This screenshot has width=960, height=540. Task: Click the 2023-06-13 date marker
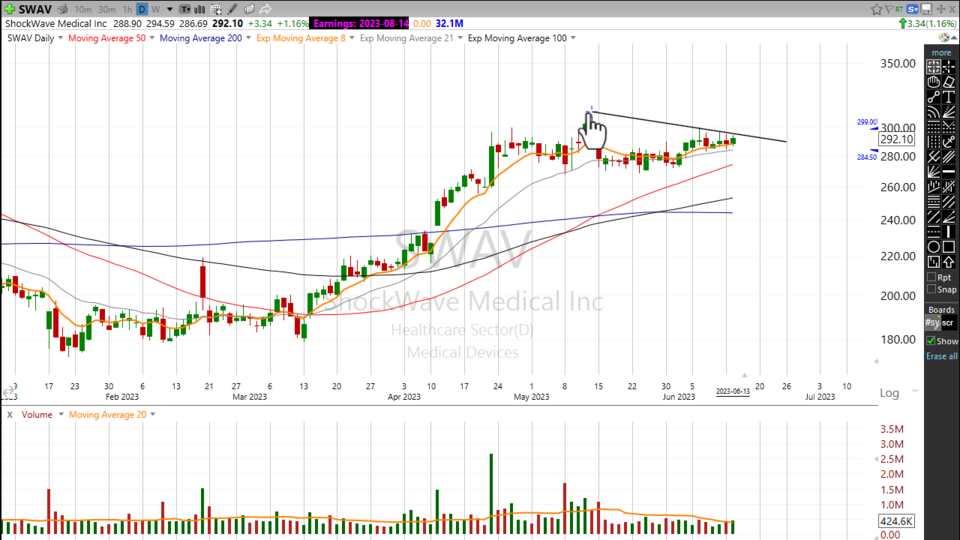pos(733,391)
